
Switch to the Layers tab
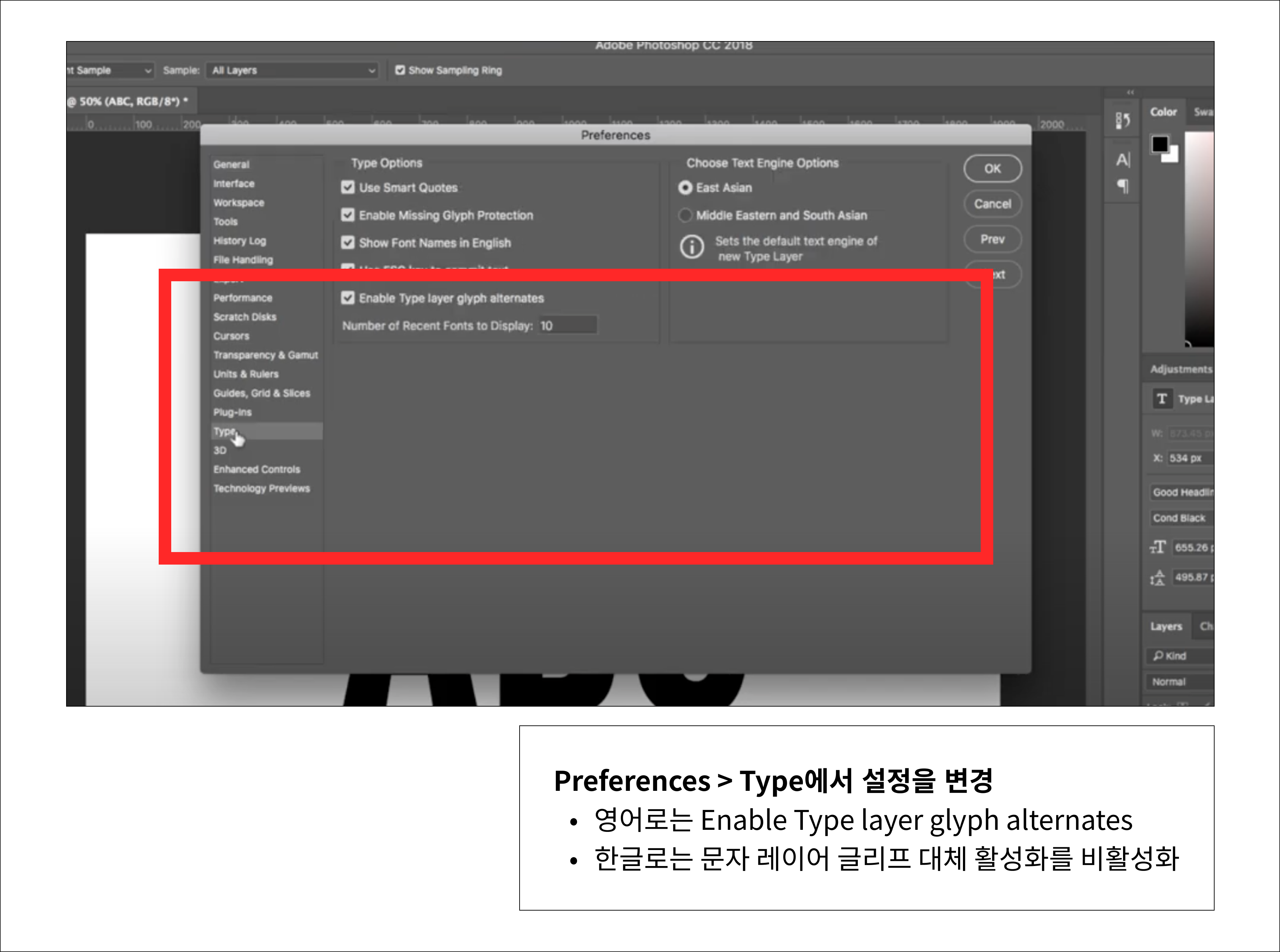(1166, 627)
